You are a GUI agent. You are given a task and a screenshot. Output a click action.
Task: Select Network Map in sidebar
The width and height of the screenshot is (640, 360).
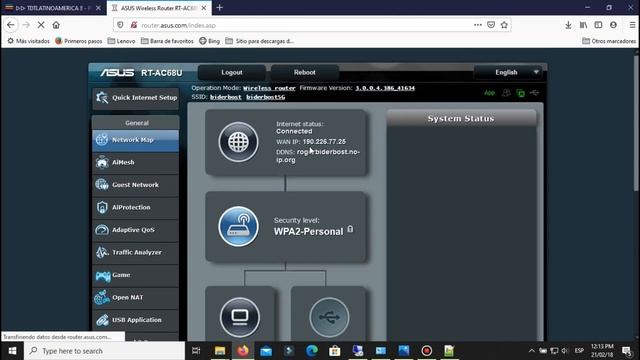(x=136, y=140)
